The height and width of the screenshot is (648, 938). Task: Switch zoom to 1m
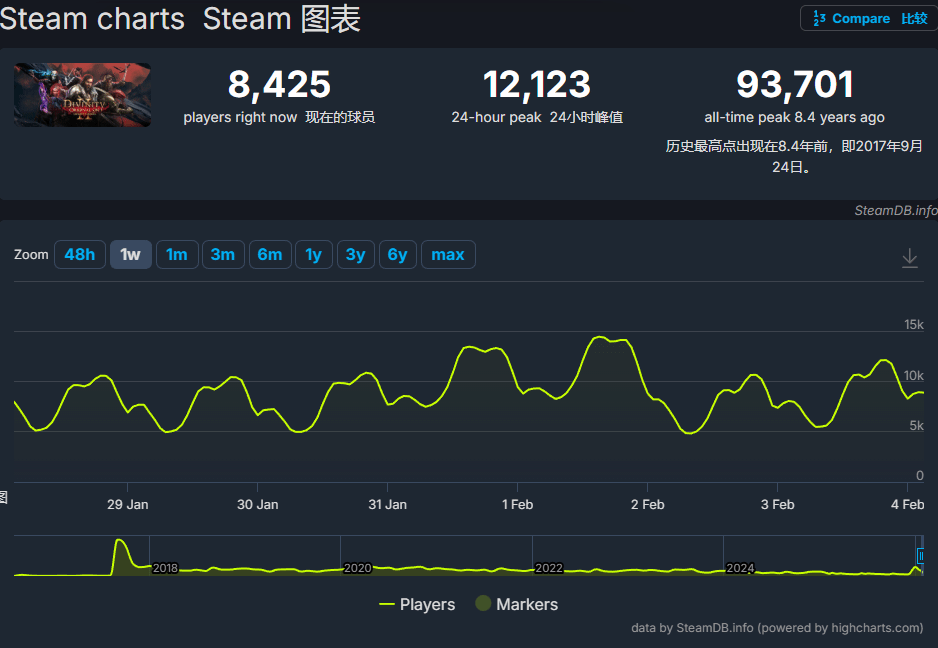coord(176,255)
